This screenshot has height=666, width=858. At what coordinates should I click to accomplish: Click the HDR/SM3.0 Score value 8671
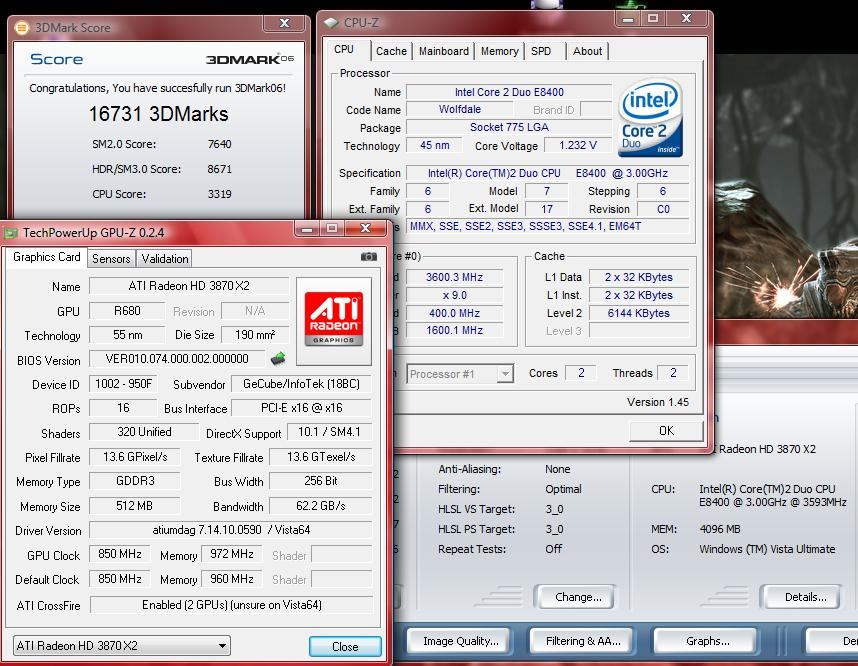[x=219, y=169]
